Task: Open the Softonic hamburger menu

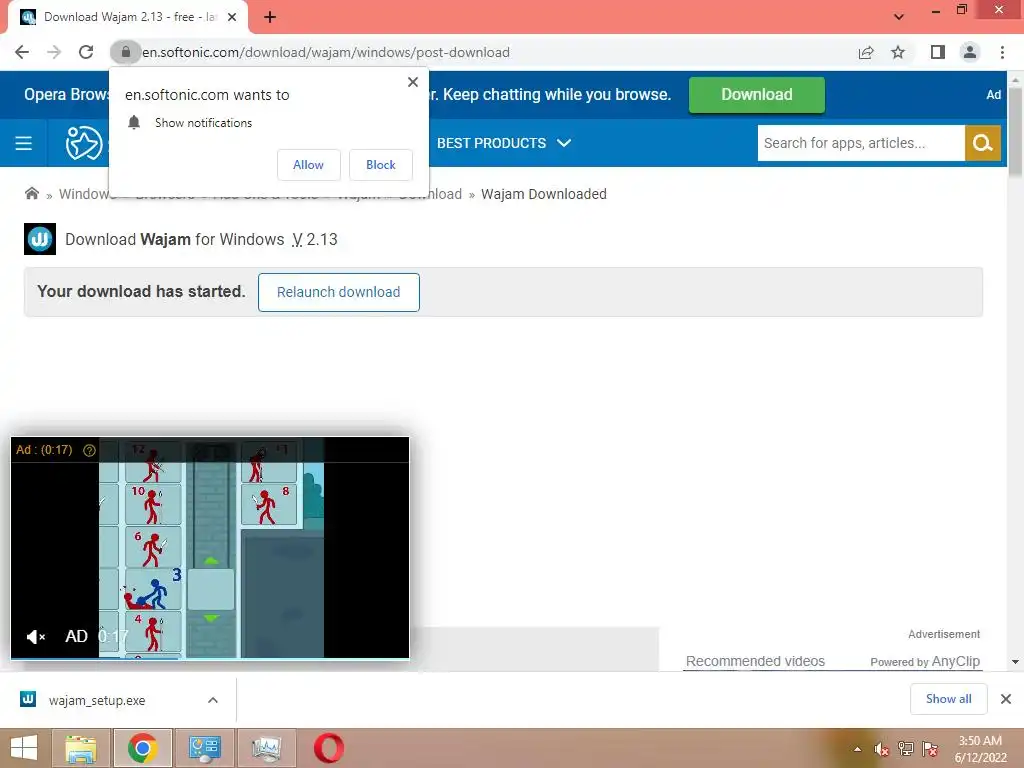Action: tap(24, 143)
